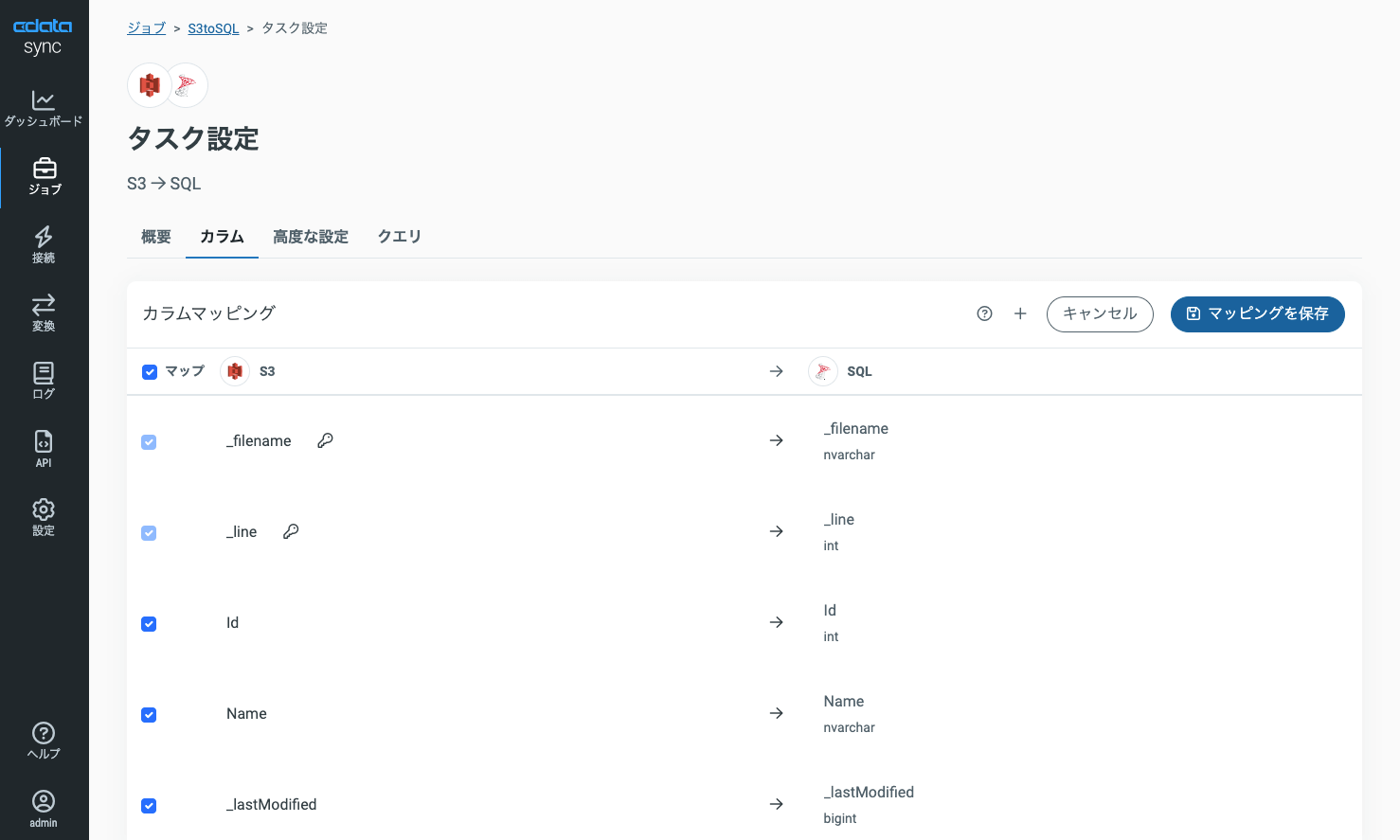Click the key icon next to _line
Image resolution: width=1400 pixels, height=840 pixels.
pyautogui.click(x=291, y=531)
